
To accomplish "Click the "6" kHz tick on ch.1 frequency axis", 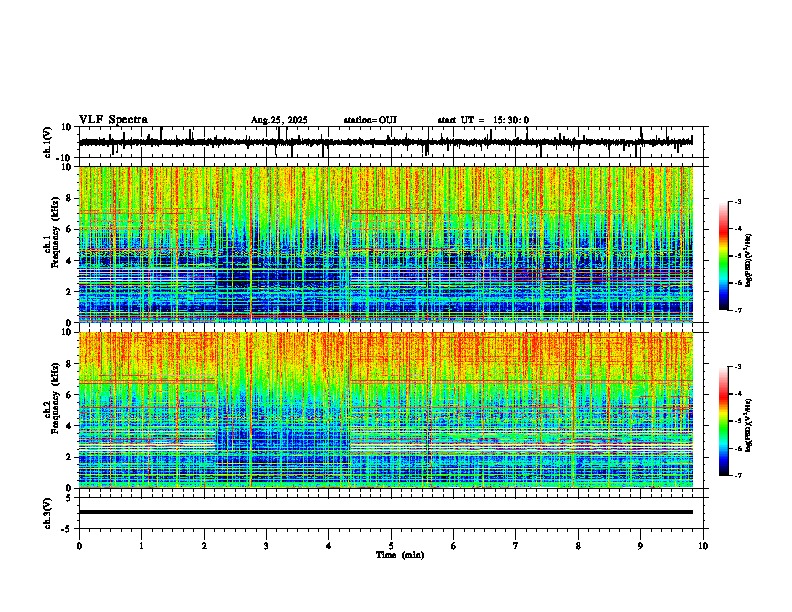I will [70, 229].
